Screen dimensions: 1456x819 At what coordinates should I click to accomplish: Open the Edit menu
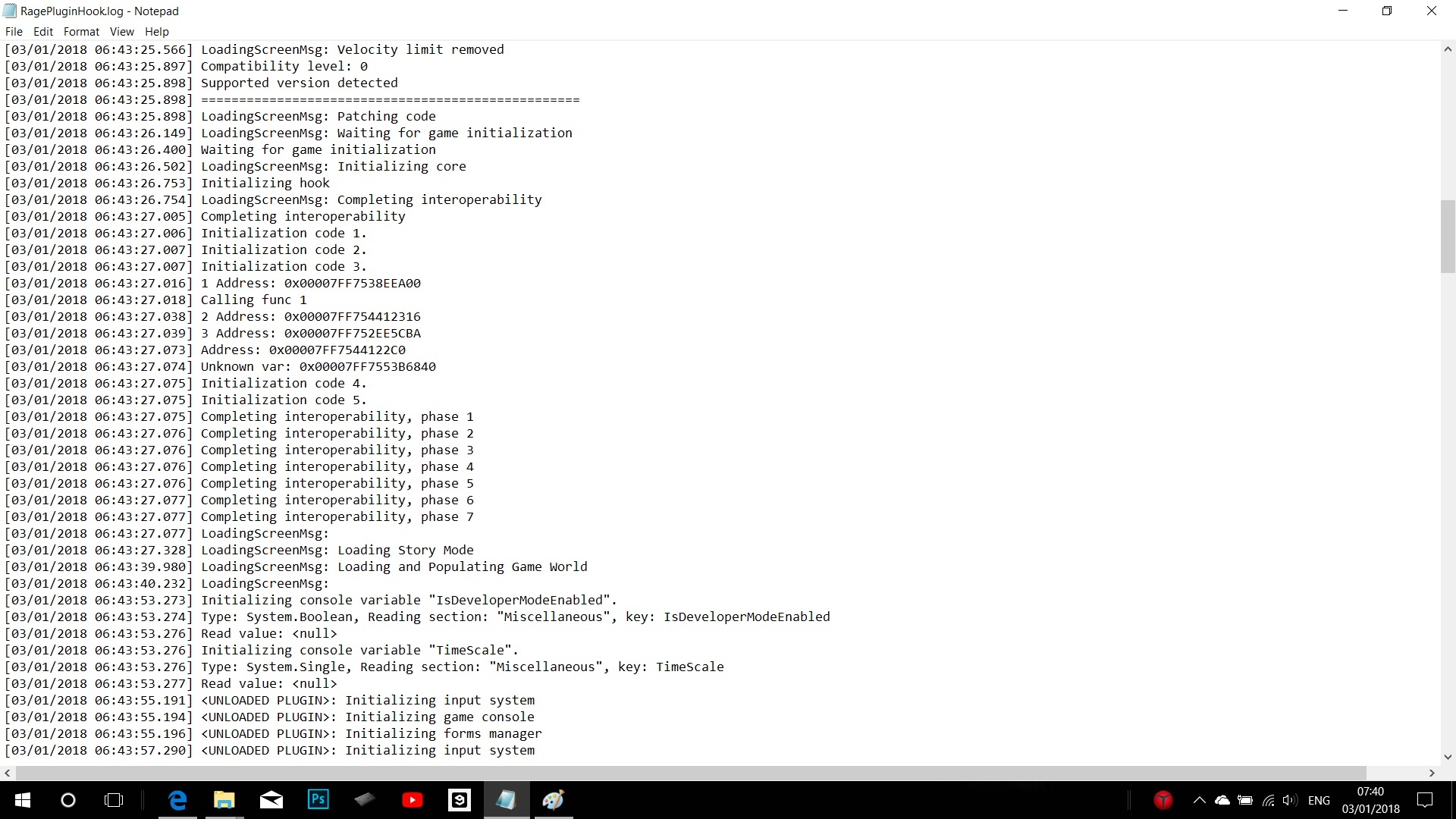click(x=43, y=31)
